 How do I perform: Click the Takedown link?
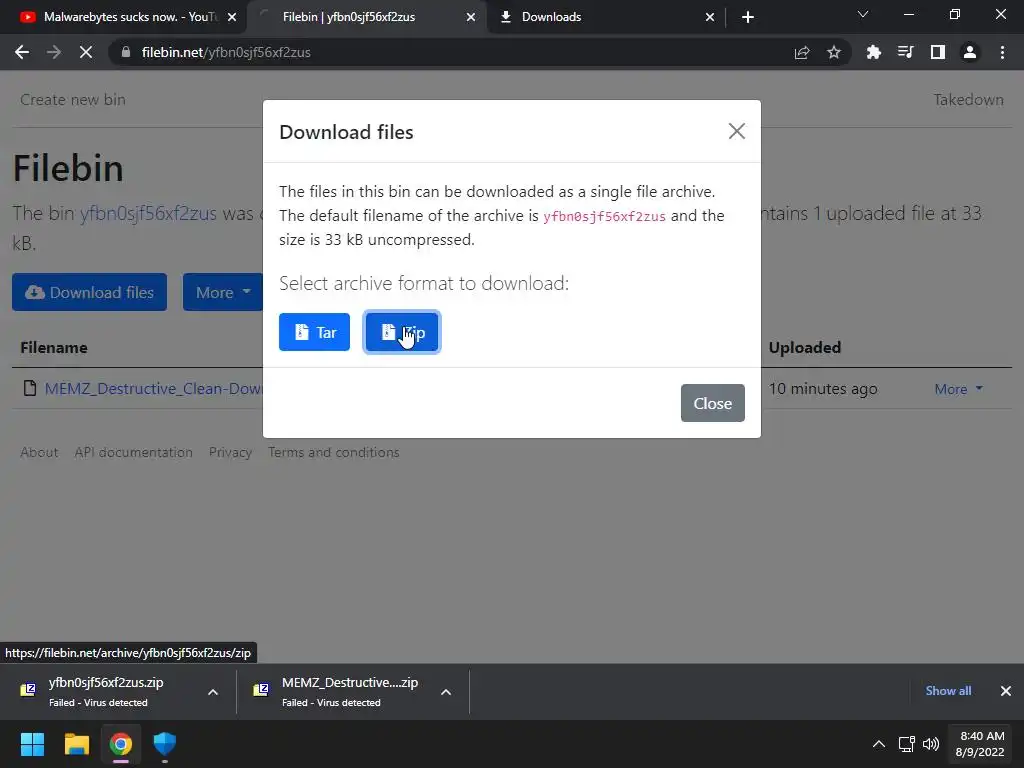(968, 99)
